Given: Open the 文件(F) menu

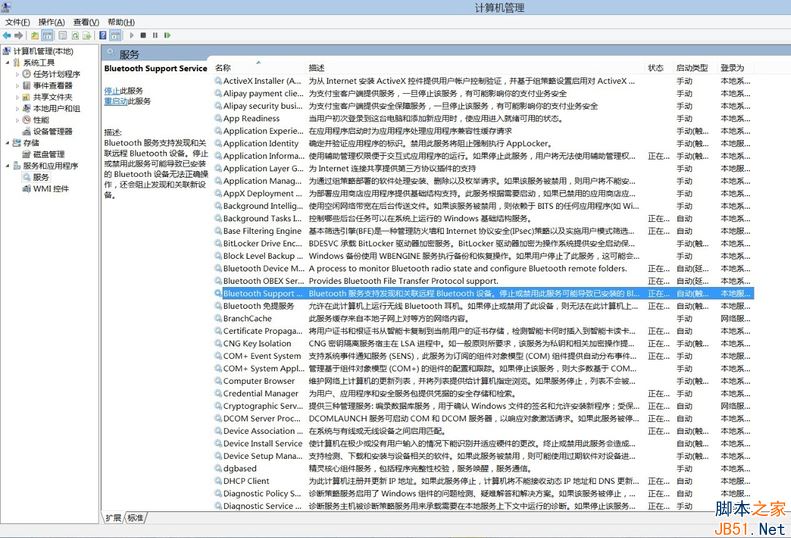Looking at the screenshot, I should [x=18, y=22].
